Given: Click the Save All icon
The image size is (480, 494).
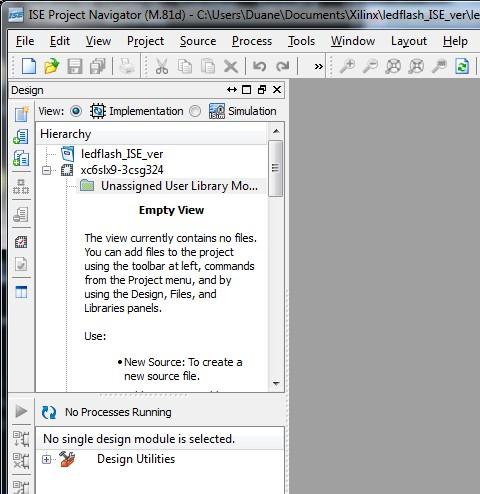Looking at the screenshot, I should [x=98, y=66].
